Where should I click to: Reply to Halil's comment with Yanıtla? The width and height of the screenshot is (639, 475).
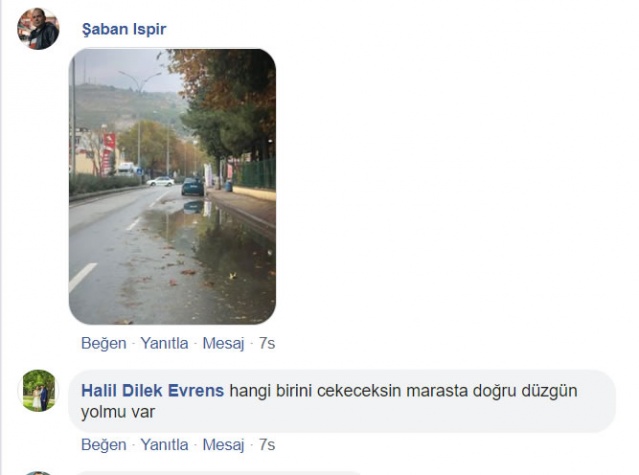pyautogui.click(x=164, y=444)
